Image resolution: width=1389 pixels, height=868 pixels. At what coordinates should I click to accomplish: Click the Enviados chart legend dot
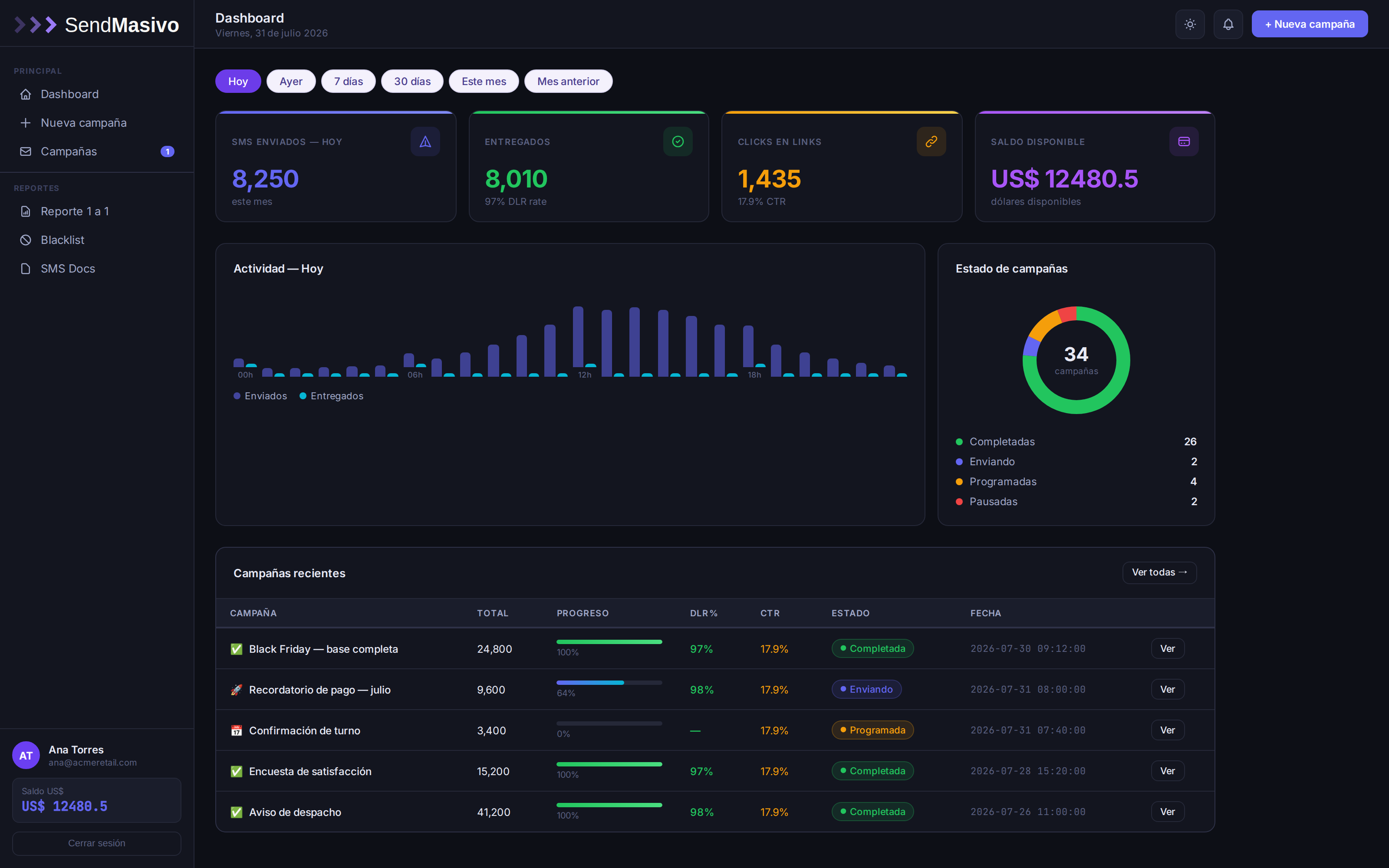coord(237,396)
